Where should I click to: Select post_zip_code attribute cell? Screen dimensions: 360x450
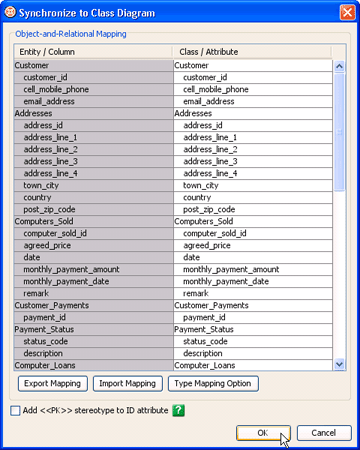point(253,209)
